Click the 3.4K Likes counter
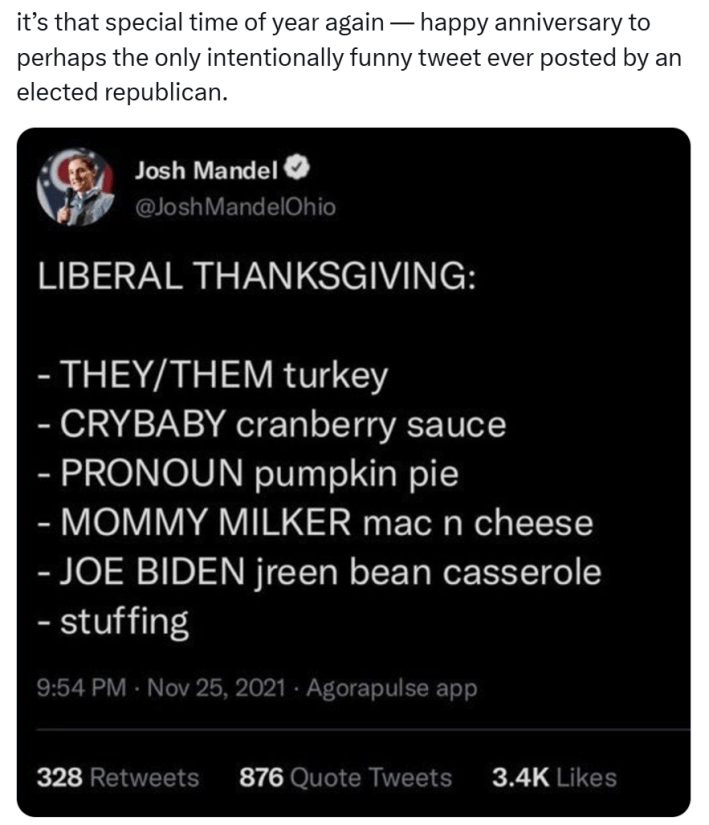This screenshot has height=825, width=709. [x=555, y=774]
